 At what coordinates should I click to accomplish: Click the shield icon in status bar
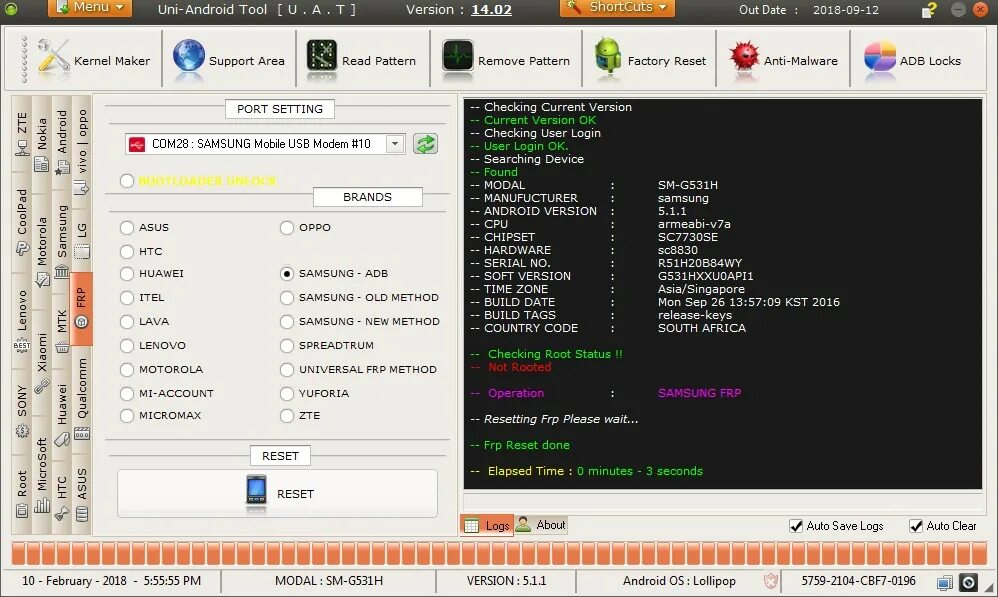point(771,580)
